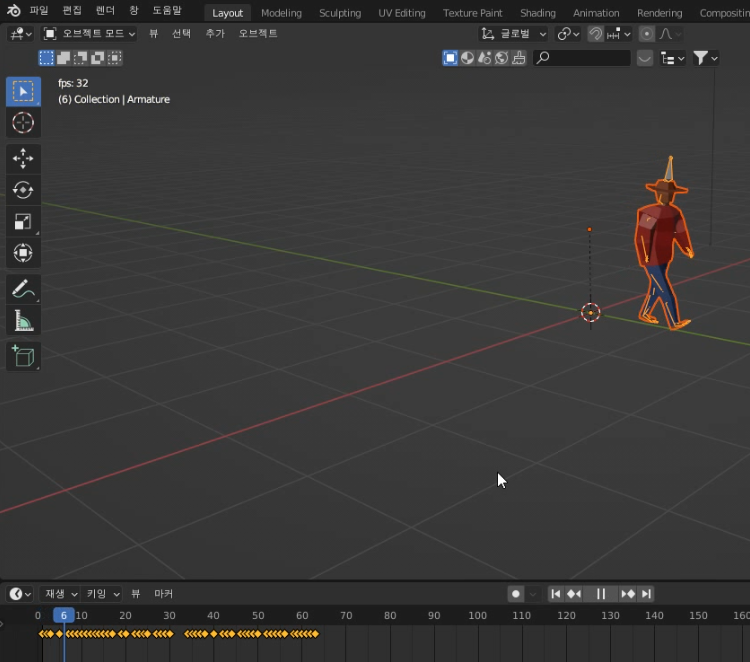Activate the Annotate pencil tool
The width and height of the screenshot is (750, 662).
[23, 289]
